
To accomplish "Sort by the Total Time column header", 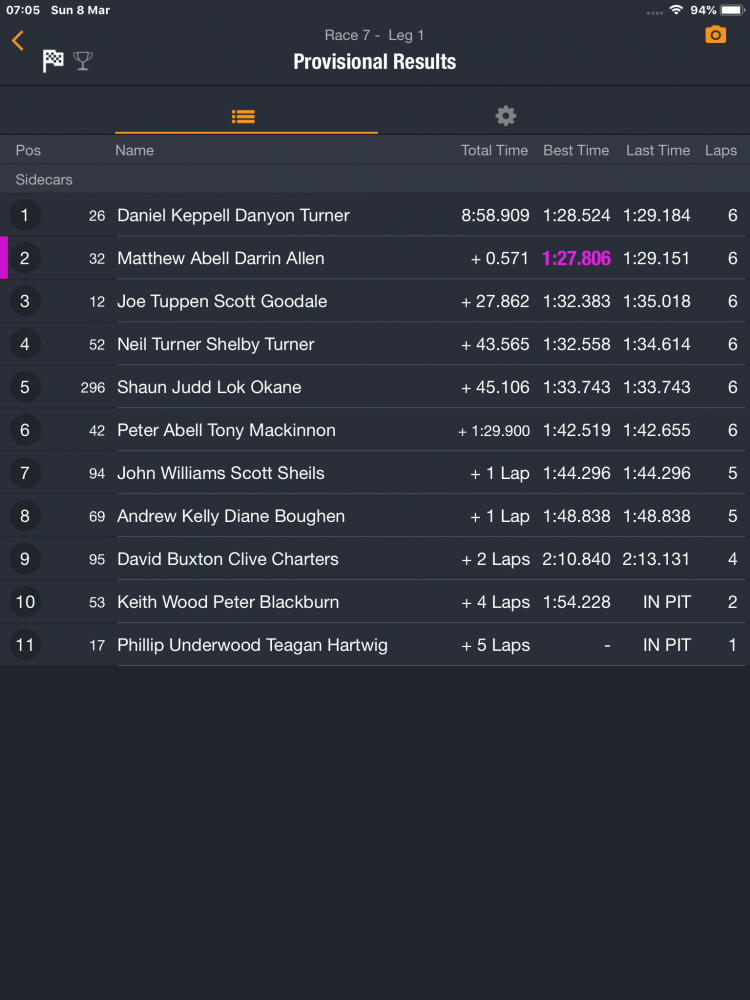I will [x=494, y=150].
